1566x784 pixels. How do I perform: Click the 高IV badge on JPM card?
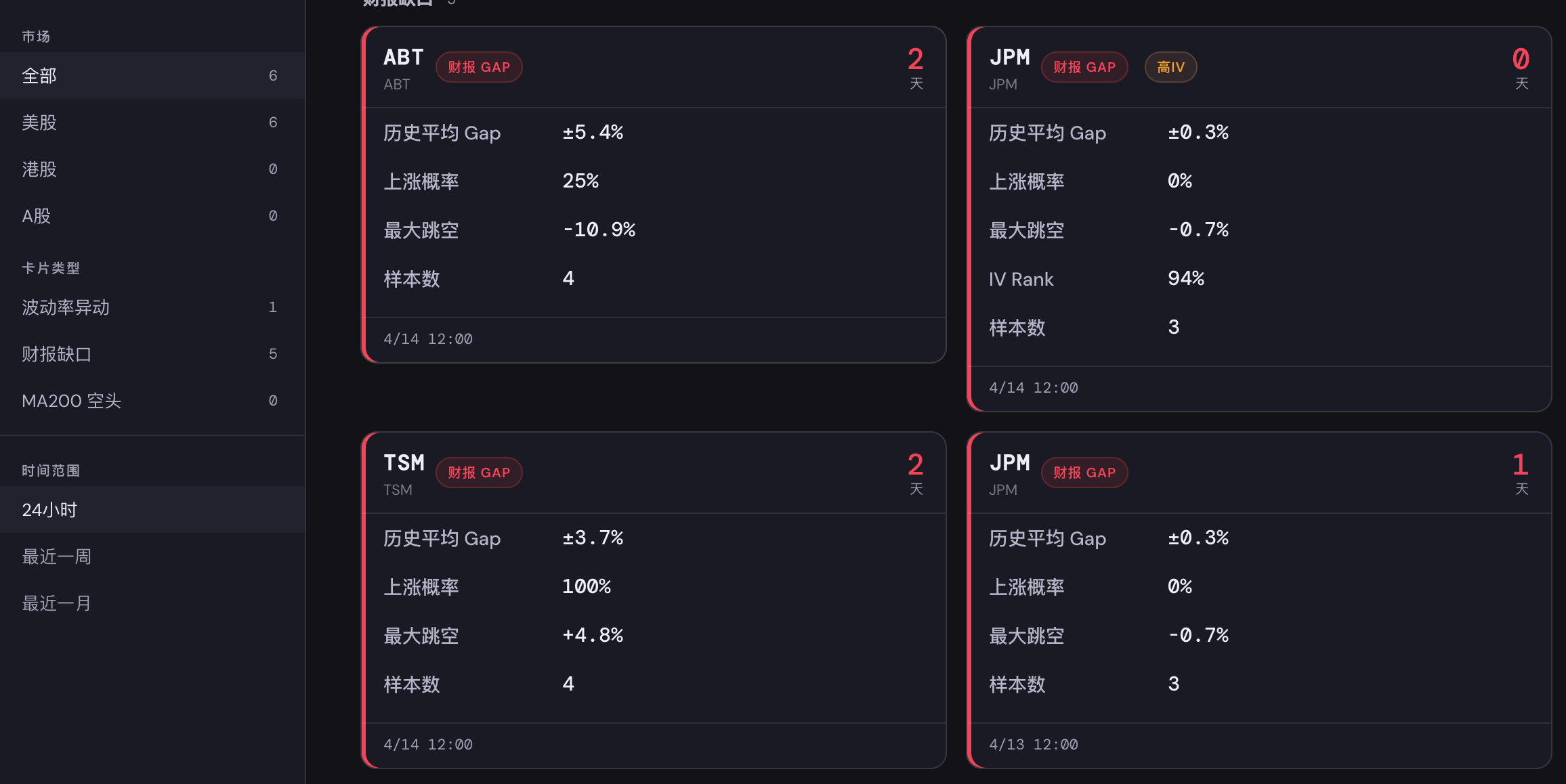pos(1170,66)
